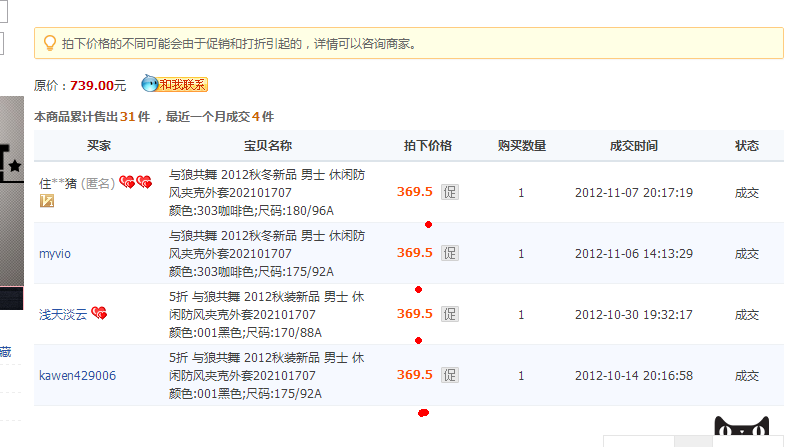797x447 pixels.
Task: Click the 369.5 price in kawen429006's row
Action: pos(414,375)
